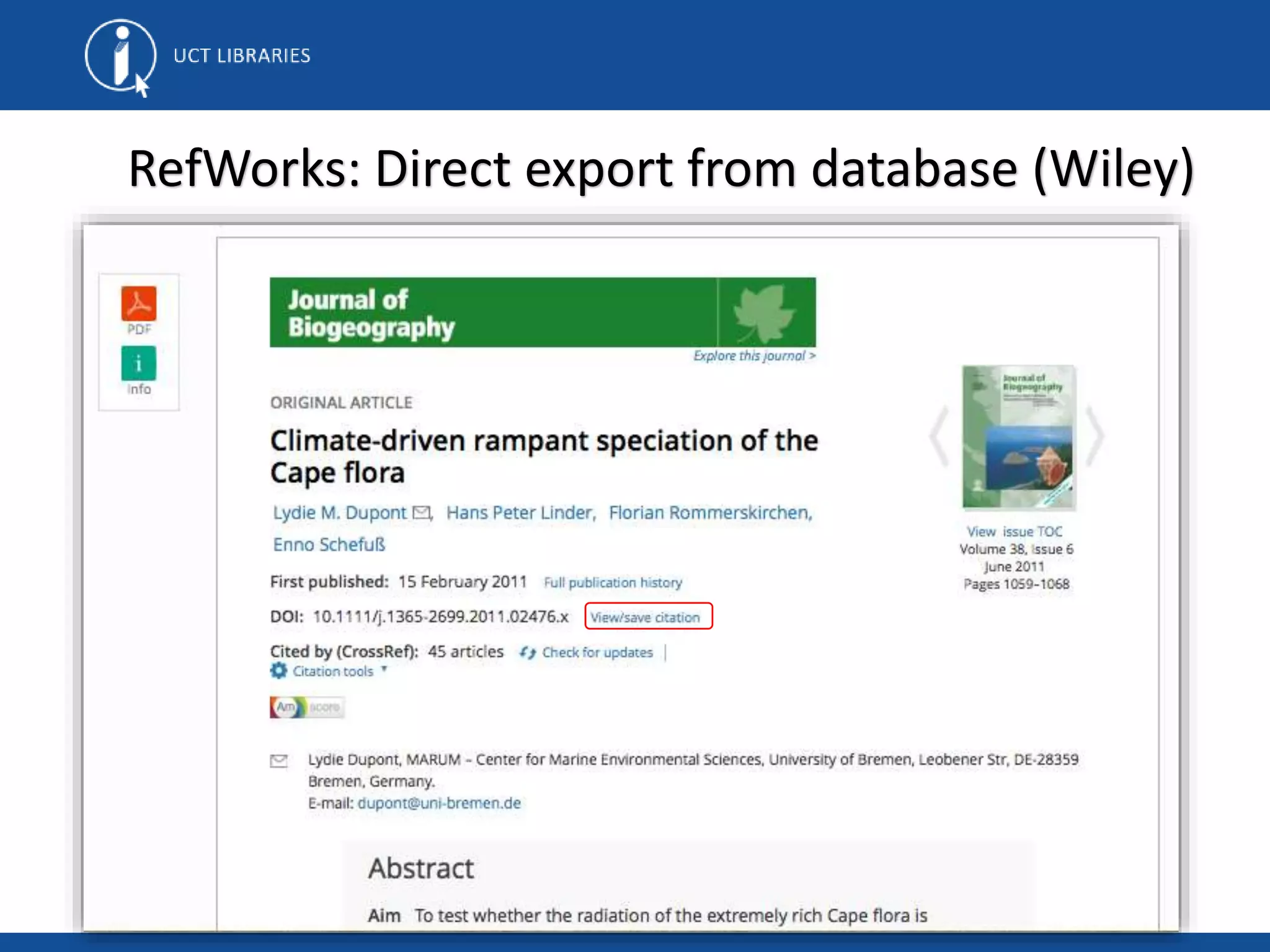The width and height of the screenshot is (1270, 952).
Task: Click '15 February 2011' publication date
Action: click(462, 582)
